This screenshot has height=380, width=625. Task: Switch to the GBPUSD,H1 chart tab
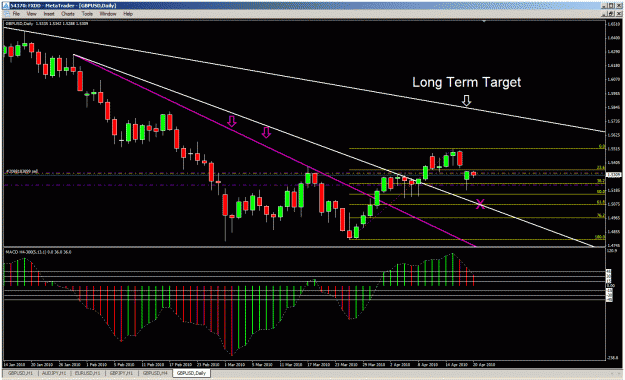click(x=20, y=373)
